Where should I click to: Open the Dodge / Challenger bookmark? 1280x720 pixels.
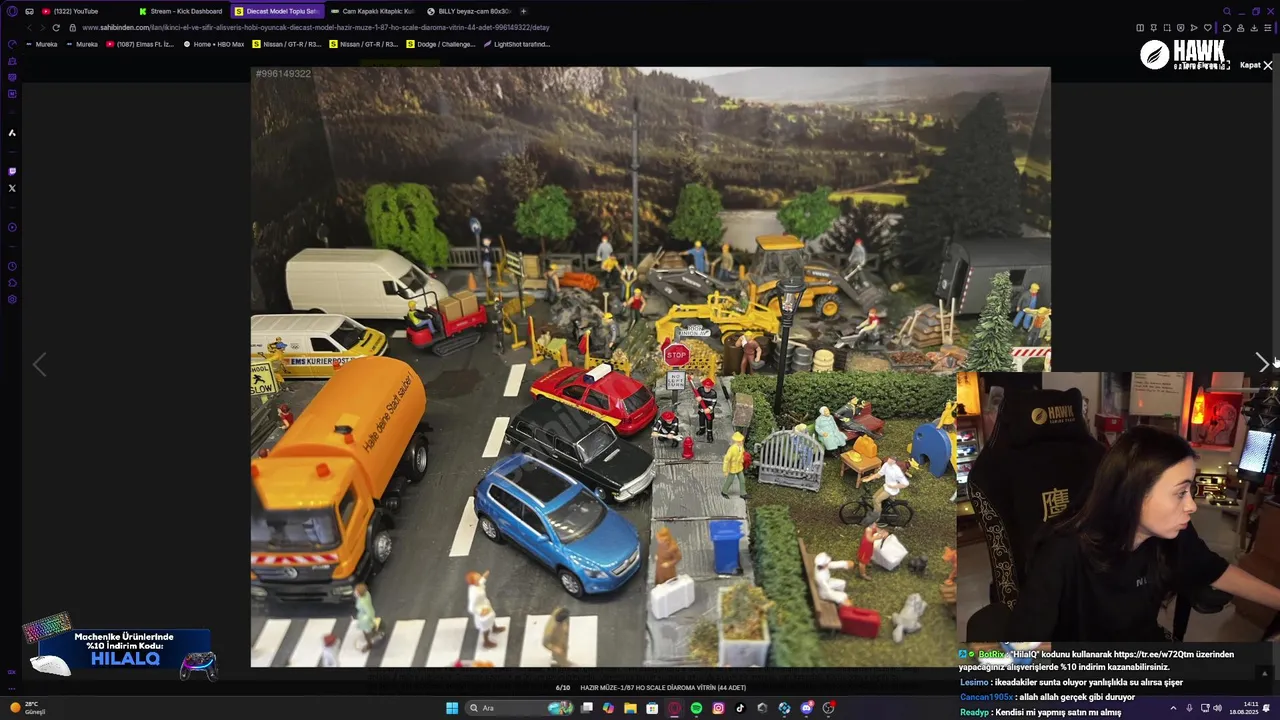pyautogui.click(x=441, y=44)
